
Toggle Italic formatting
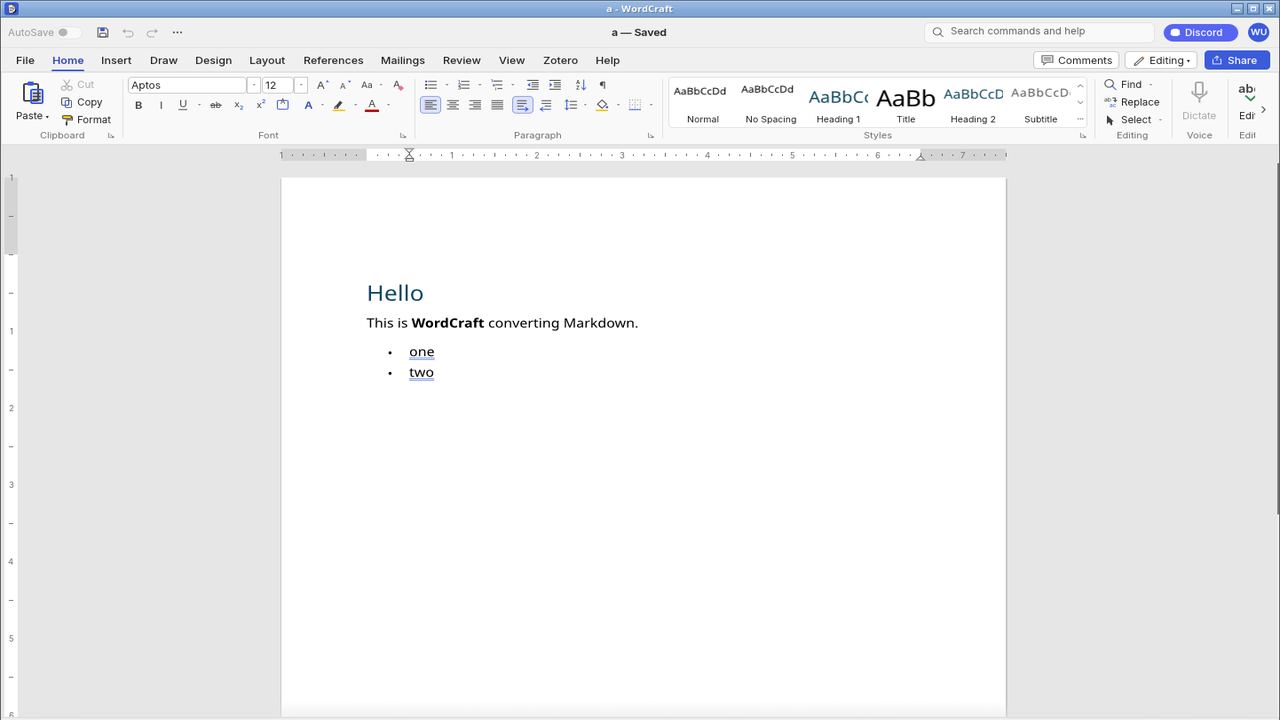click(x=161, y=105)
